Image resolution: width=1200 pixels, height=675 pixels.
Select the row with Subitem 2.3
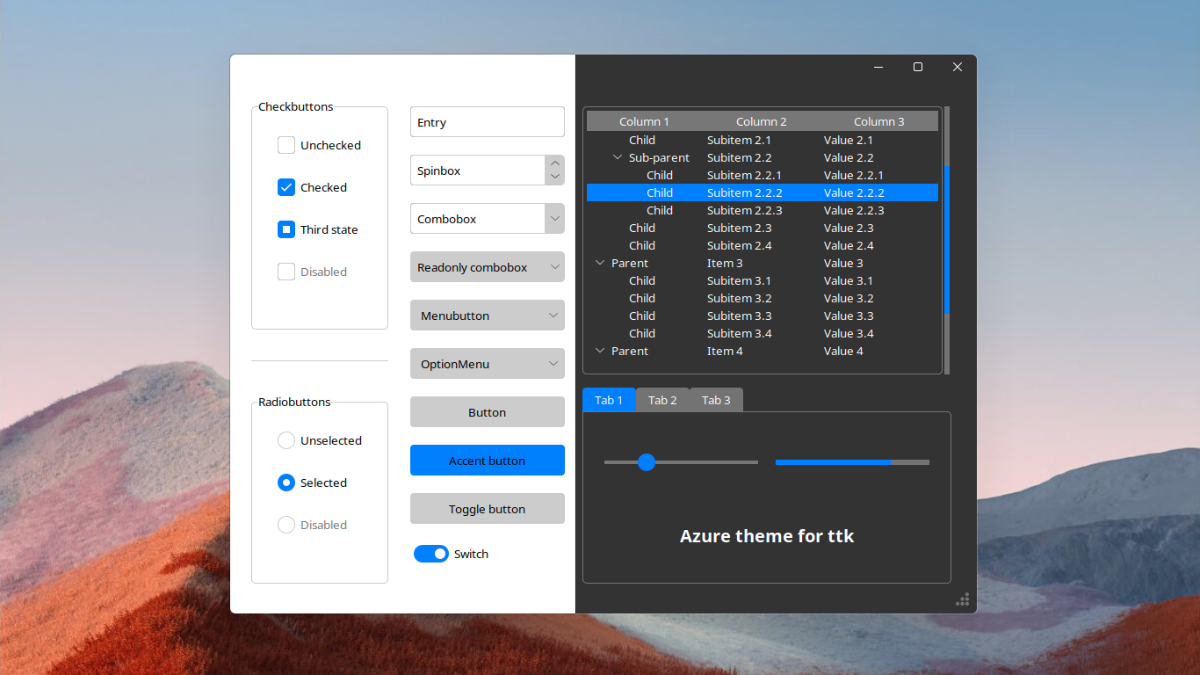click(762, 228)
